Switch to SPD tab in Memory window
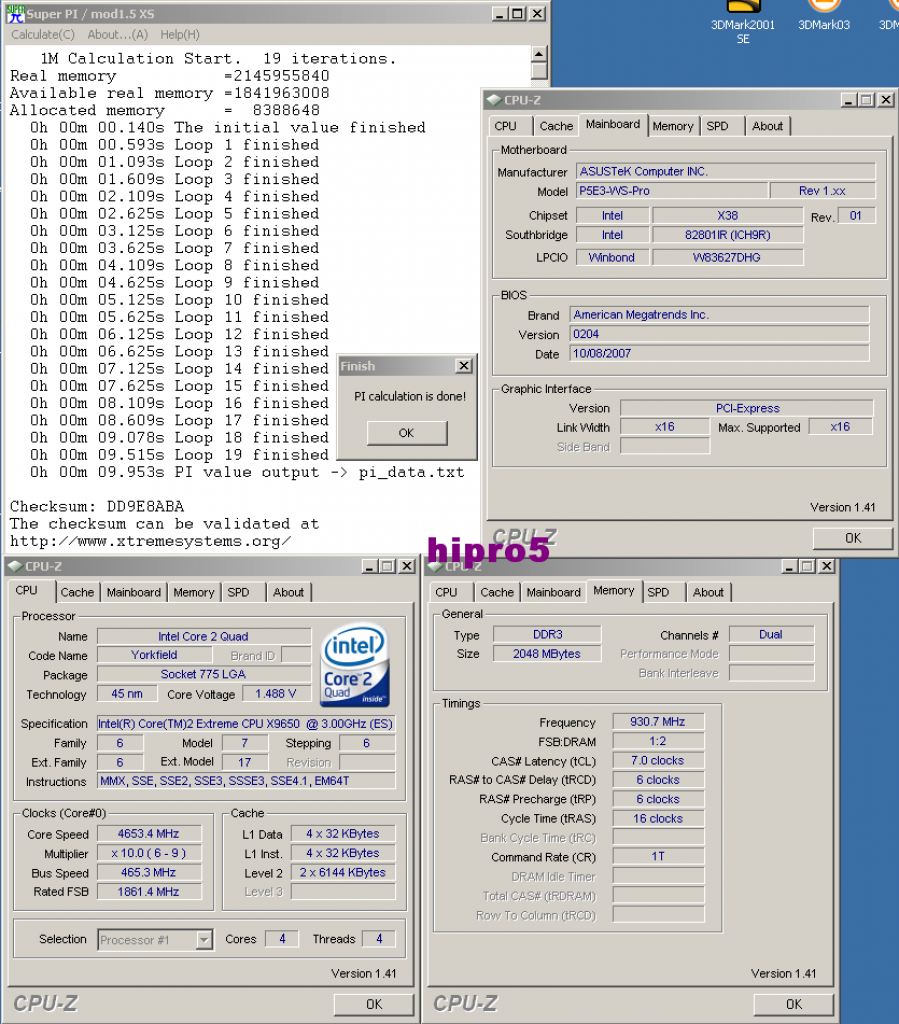The image size is (899, 1024). tap(658, 592)
